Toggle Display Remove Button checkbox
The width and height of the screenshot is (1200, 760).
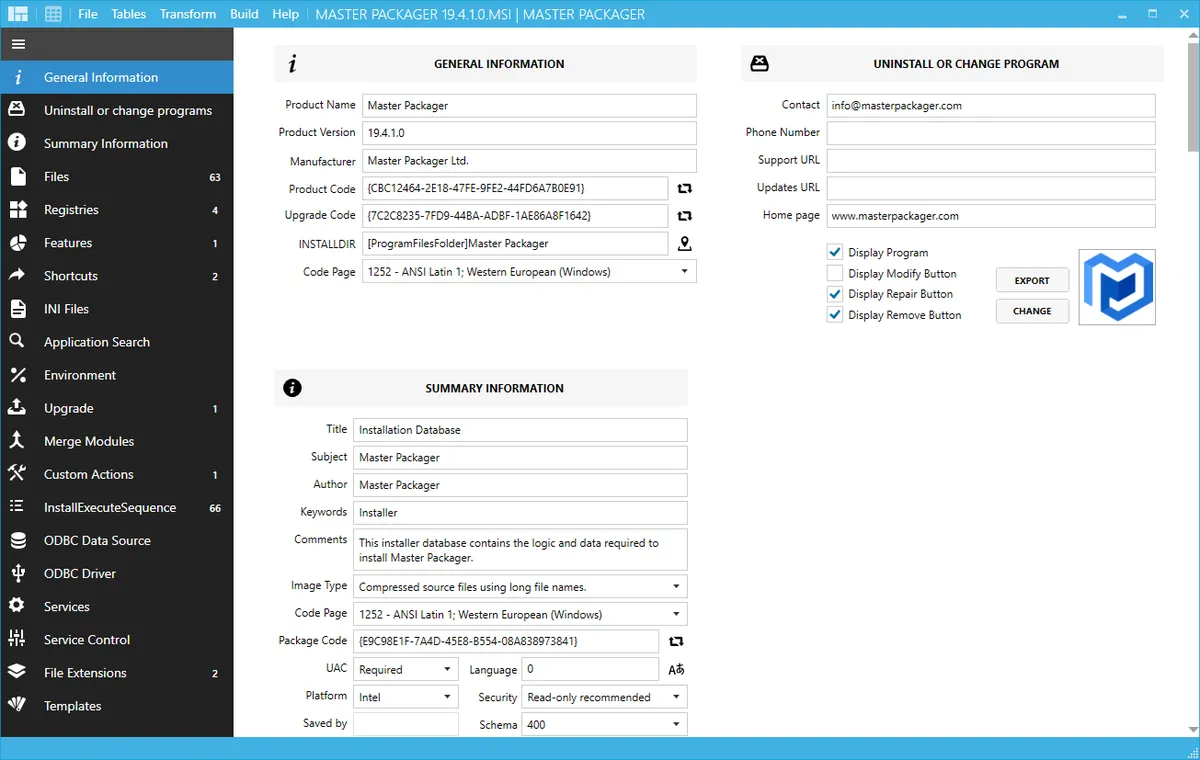(835, 315)
